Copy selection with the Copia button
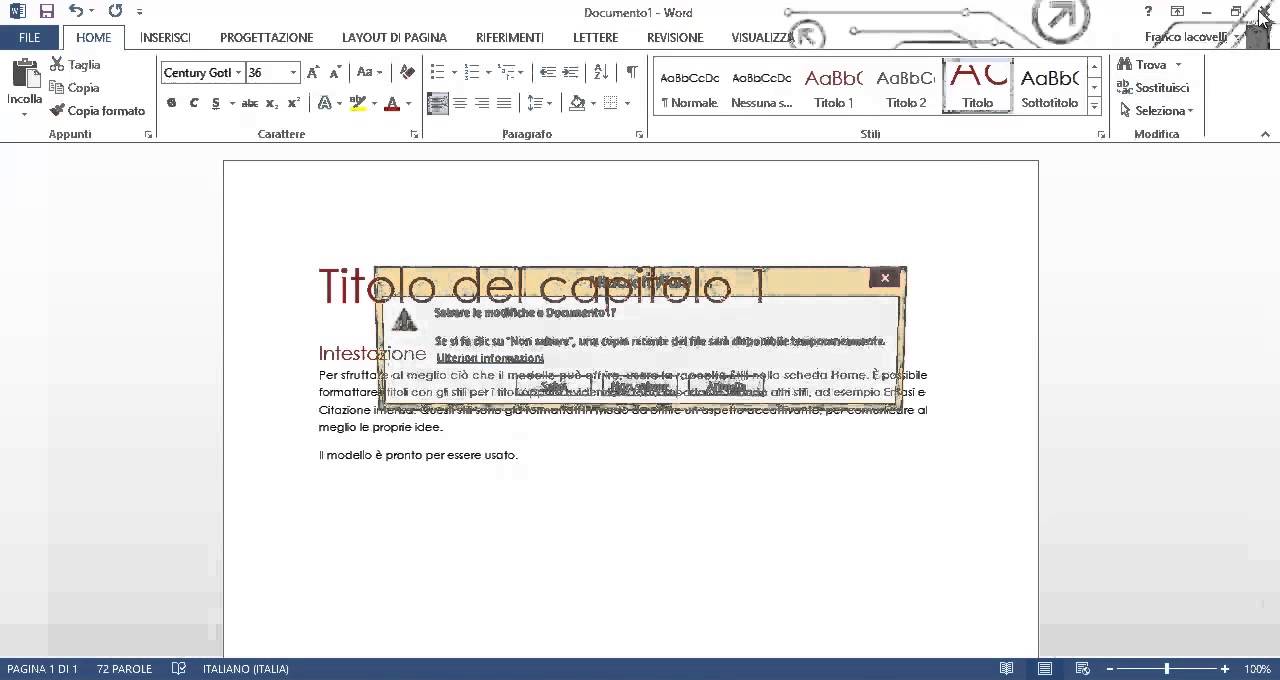1280x680 pixels. point(74,87)
